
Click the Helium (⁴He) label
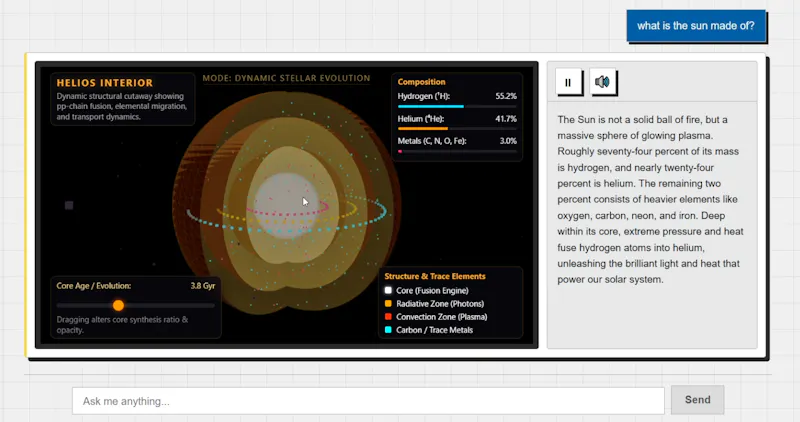pyautogui.click(x=421, y=119)
